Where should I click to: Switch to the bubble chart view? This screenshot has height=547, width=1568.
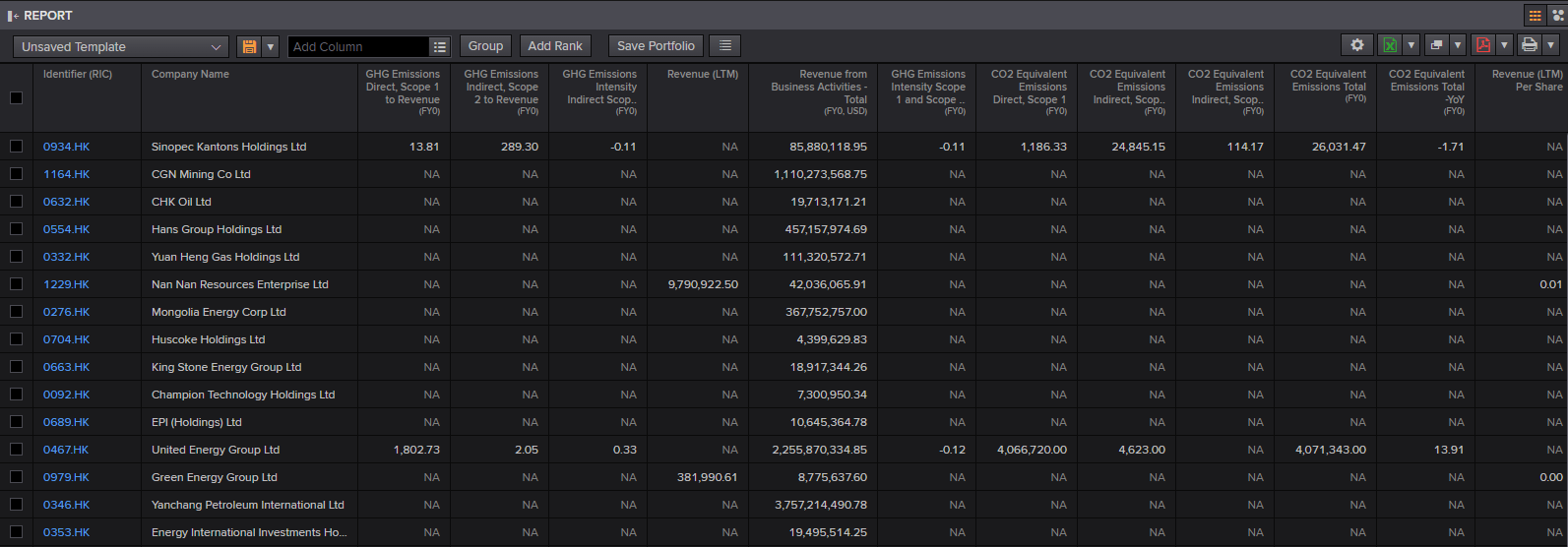tap(1557, 15)
